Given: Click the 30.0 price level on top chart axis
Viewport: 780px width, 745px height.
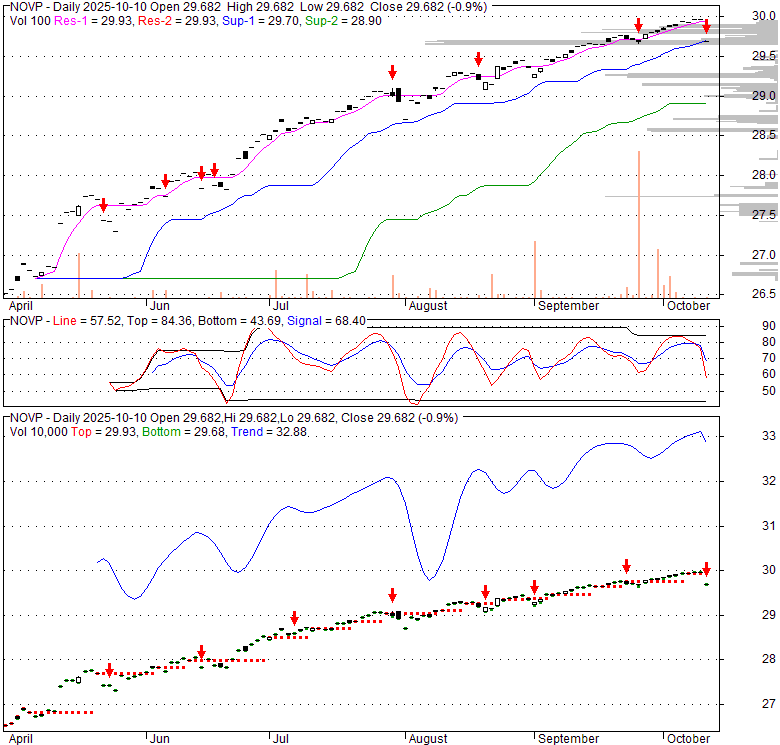Looking at the screenshot, I should [x=764, y=16].
